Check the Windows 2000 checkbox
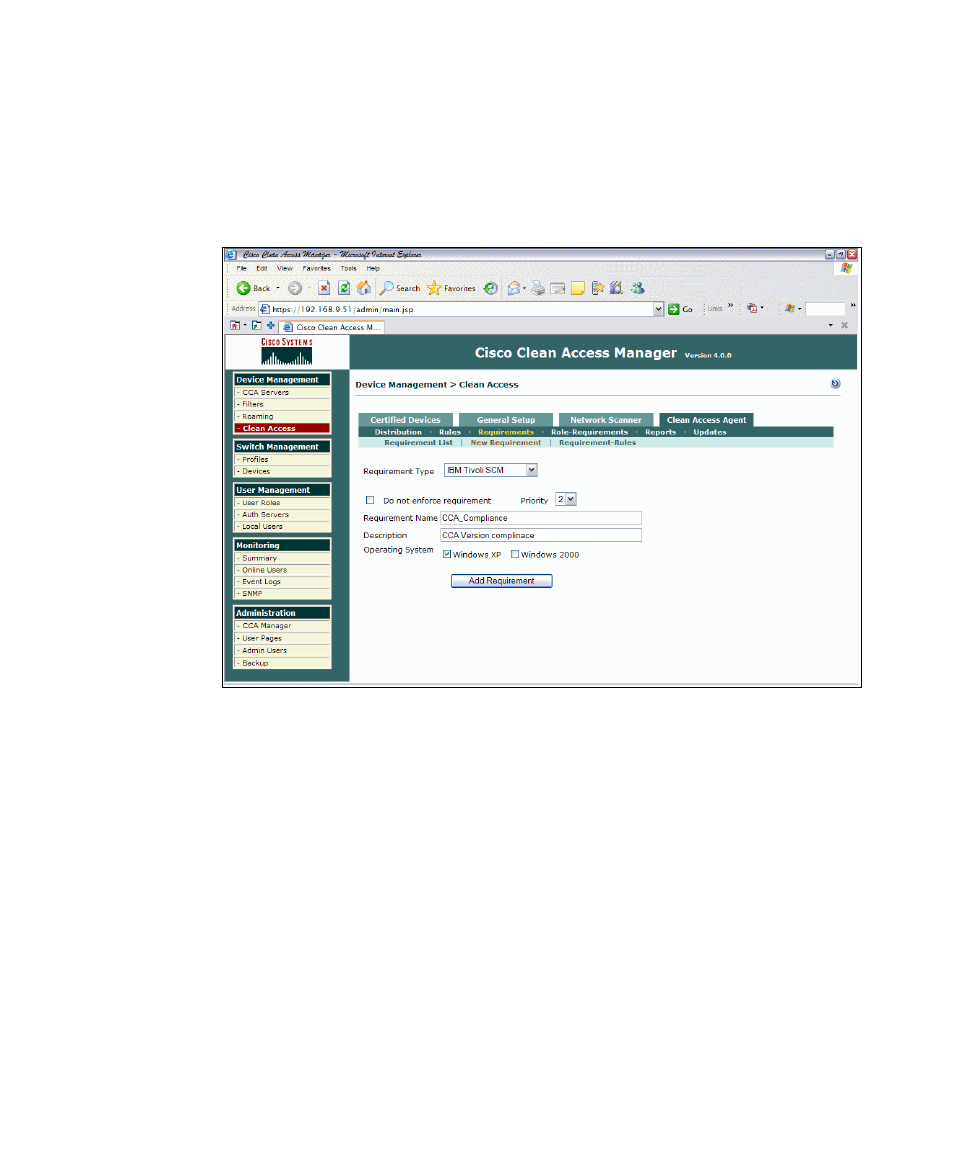The height and width of the screenshot is (1164, 954). tap(514, 555)
